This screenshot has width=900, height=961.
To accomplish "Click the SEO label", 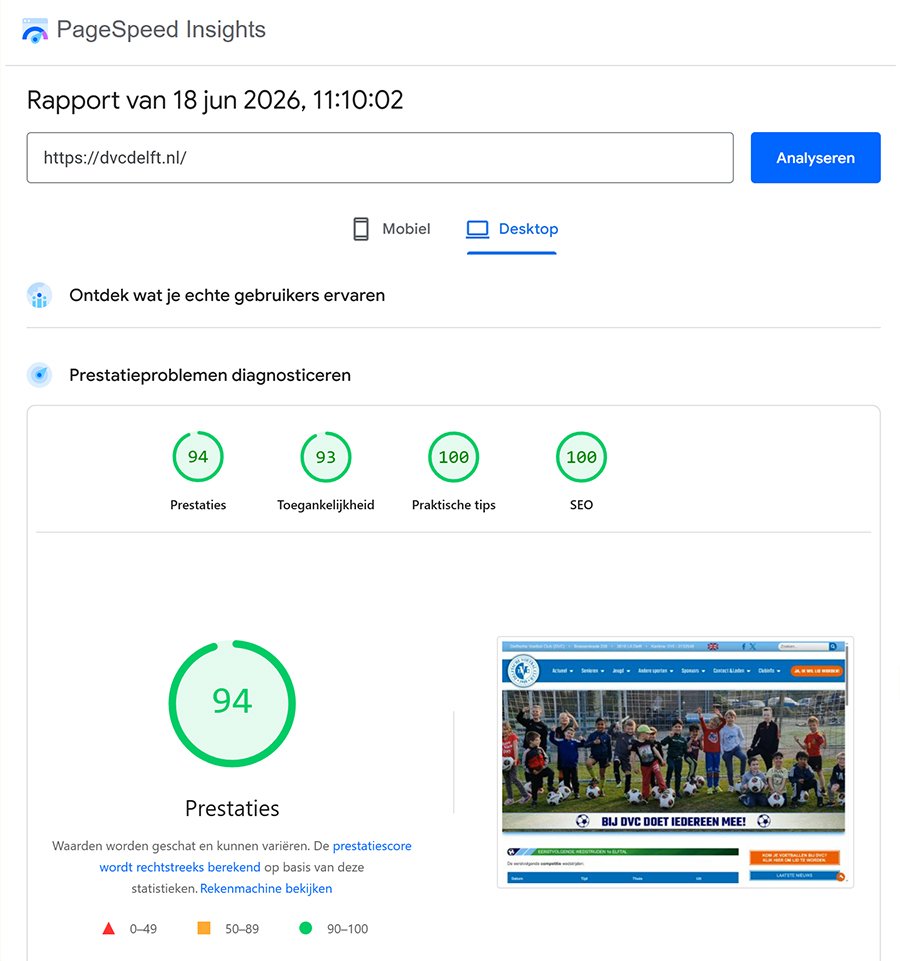I will tap(581, 505).
